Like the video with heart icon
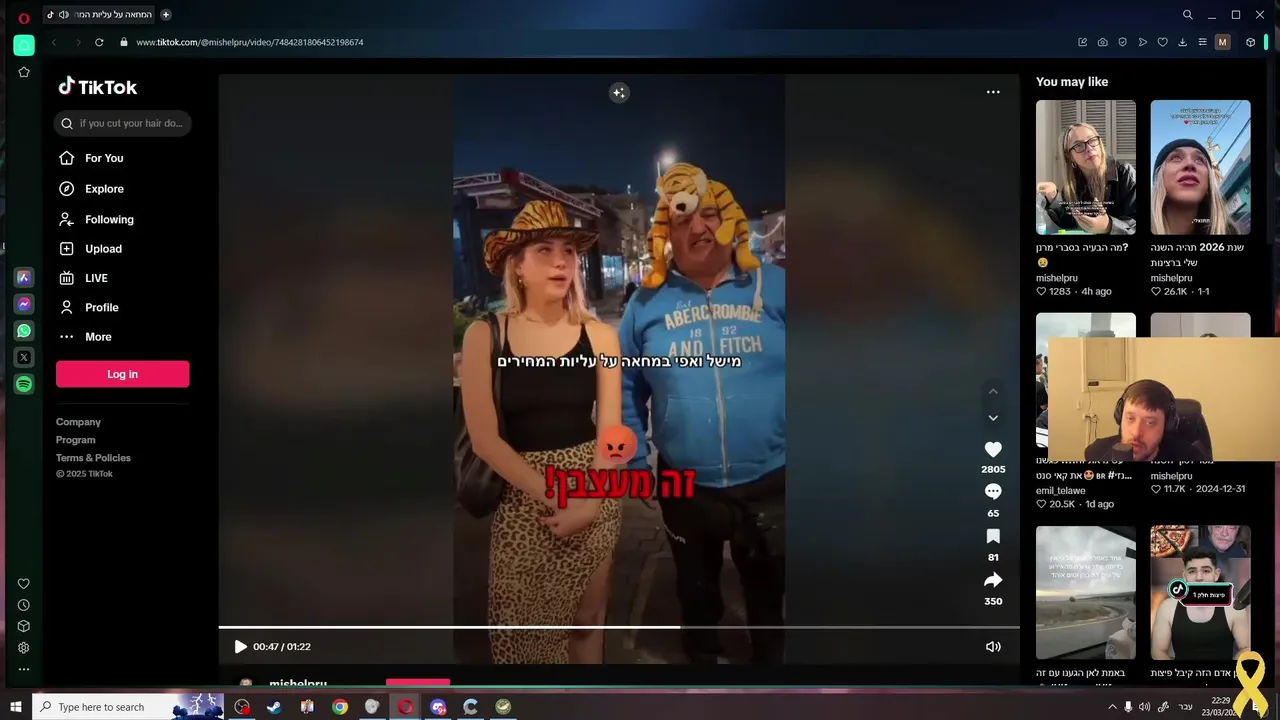Screen dimensions: 1280x720 pyautogui.click(x=993, y=450)
